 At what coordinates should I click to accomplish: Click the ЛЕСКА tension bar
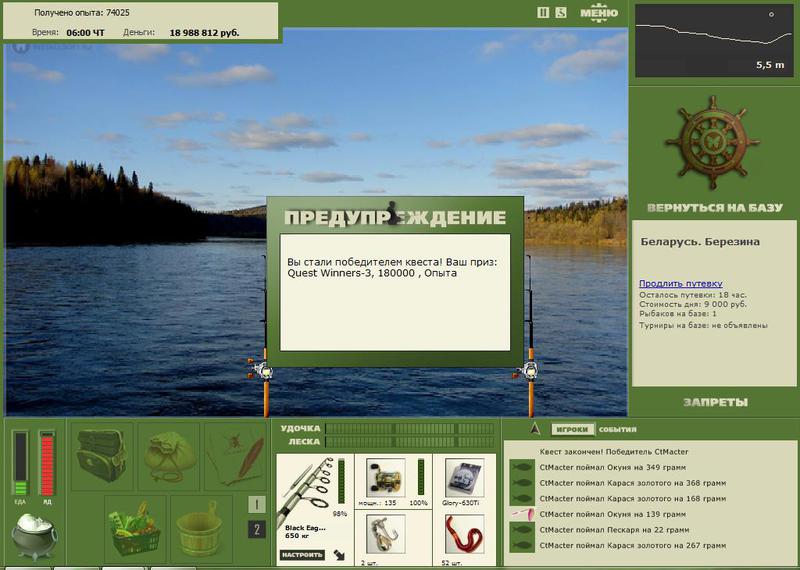coord(410,442)
